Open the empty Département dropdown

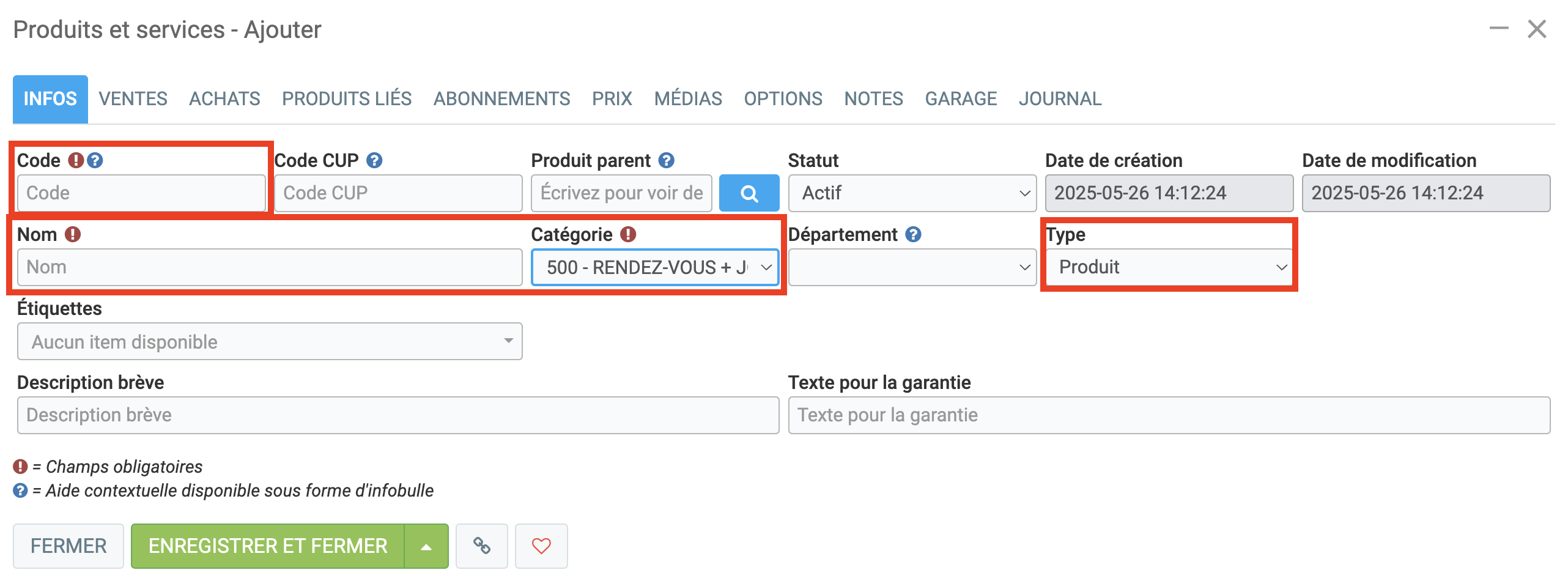click(x=912, y=267)
